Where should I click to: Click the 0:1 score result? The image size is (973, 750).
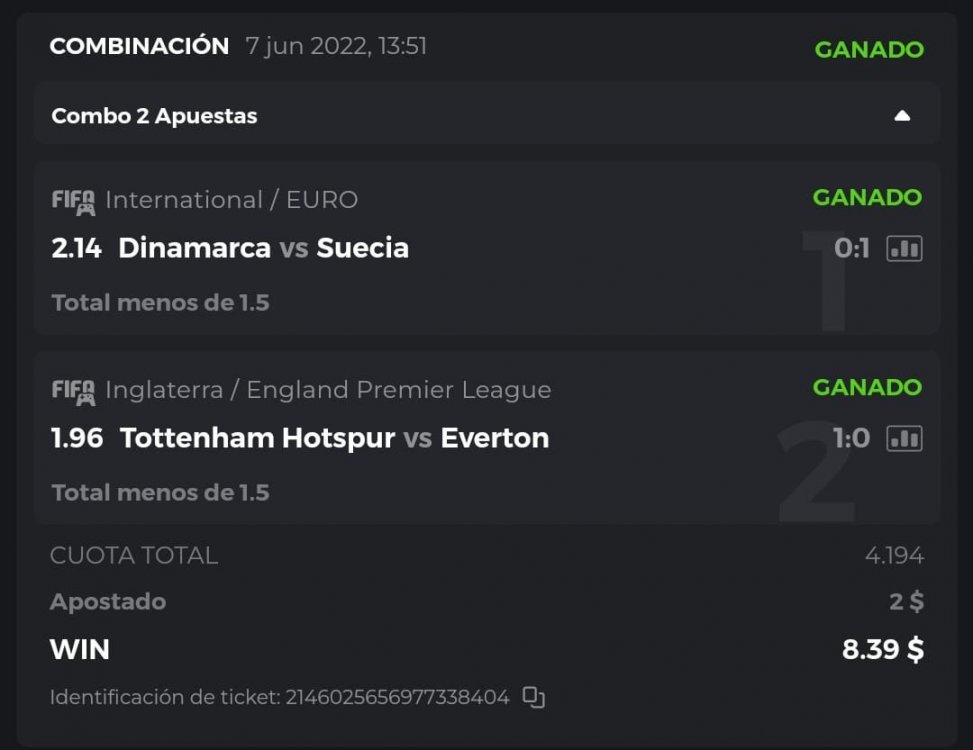pos(852,248)
